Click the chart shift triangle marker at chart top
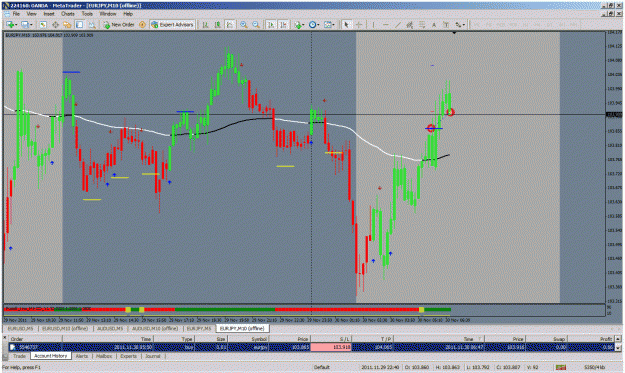 454,33
